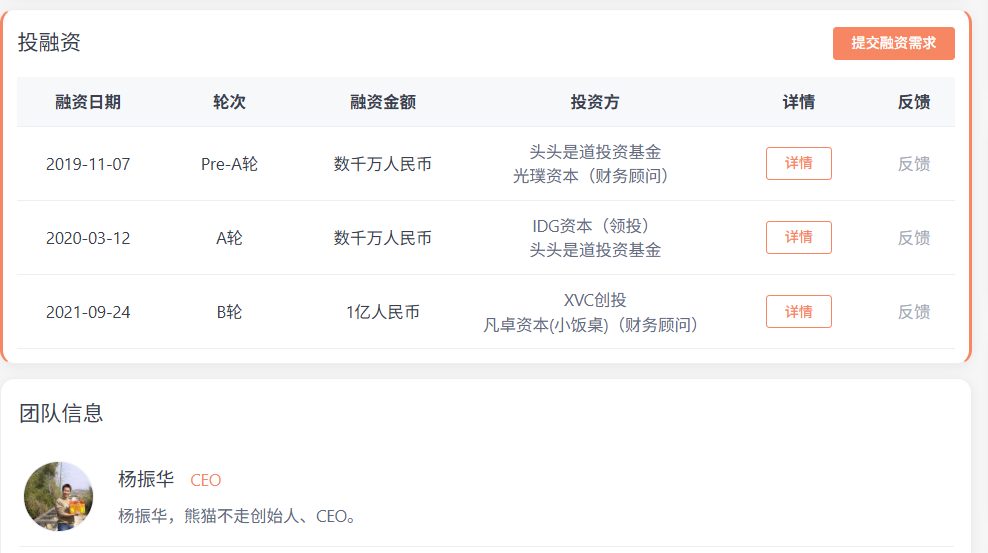Click investor 凡卓资本(小饭桌)
The width and height of the screenshot is (988, 553).
[x=546, y=325]
